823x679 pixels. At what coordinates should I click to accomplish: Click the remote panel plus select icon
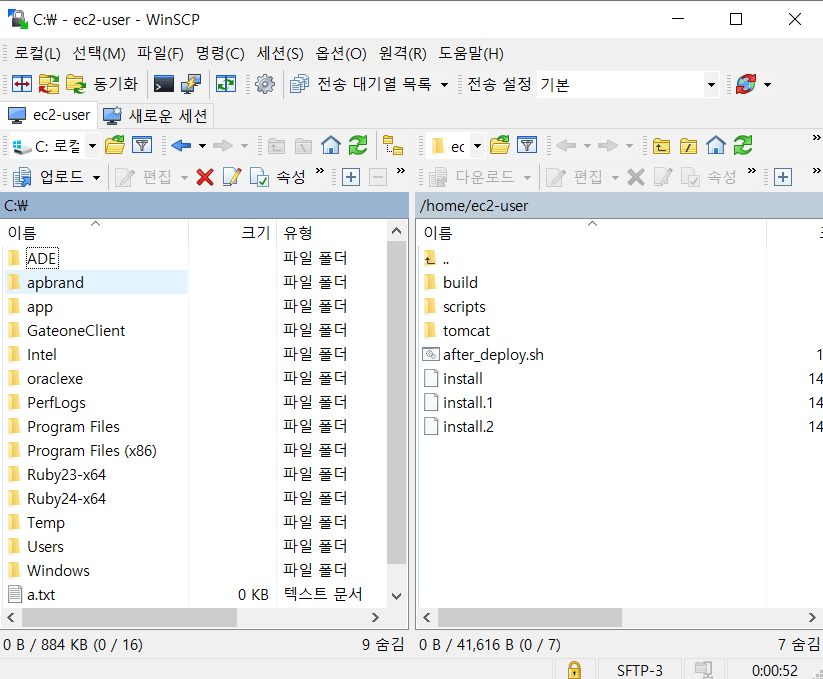783,177
